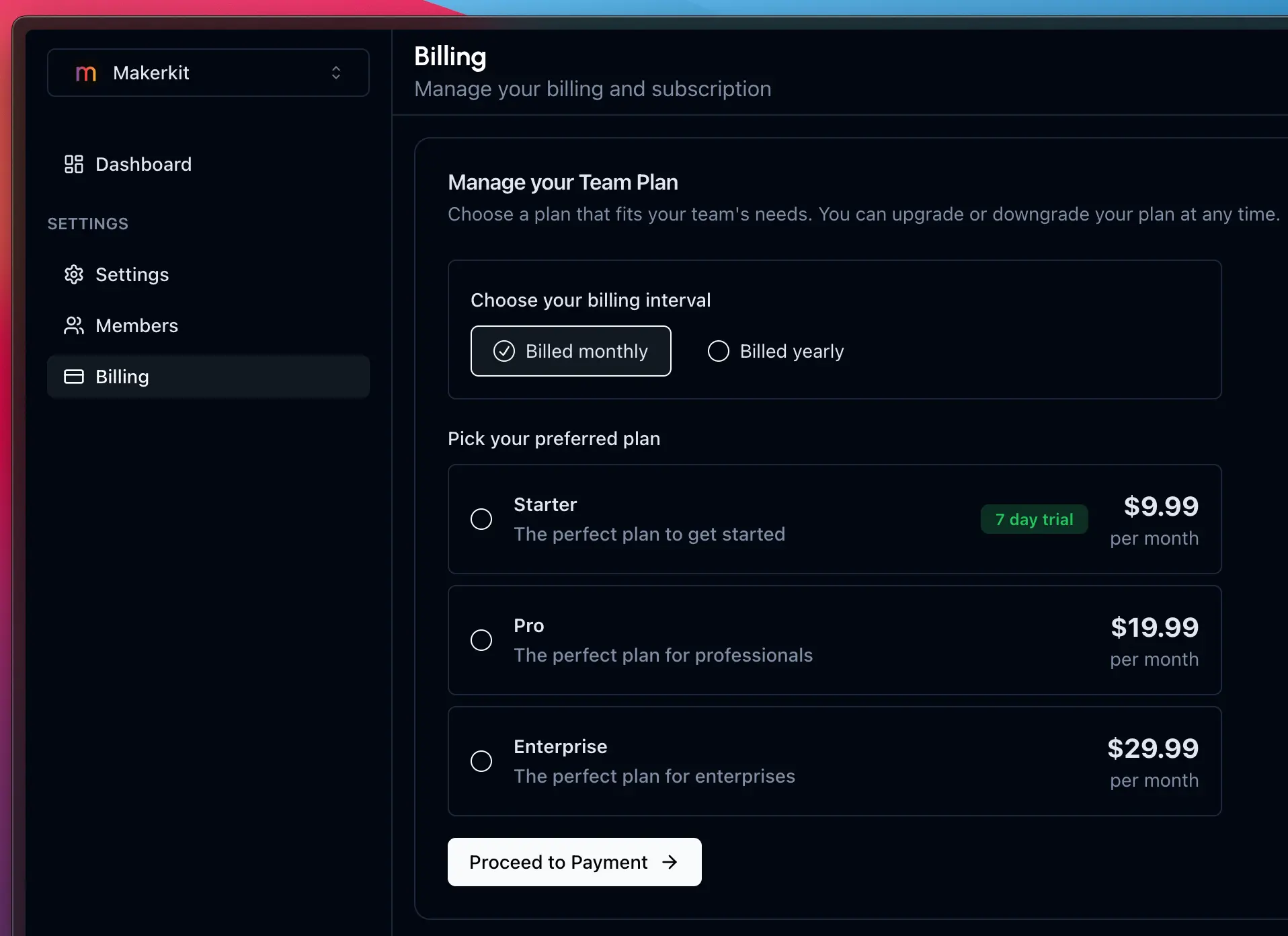Image resolution: width=1288 pixels, height=936 pixels.
Task: Select the Billed yearly radio button
Action: pos(718,351)
